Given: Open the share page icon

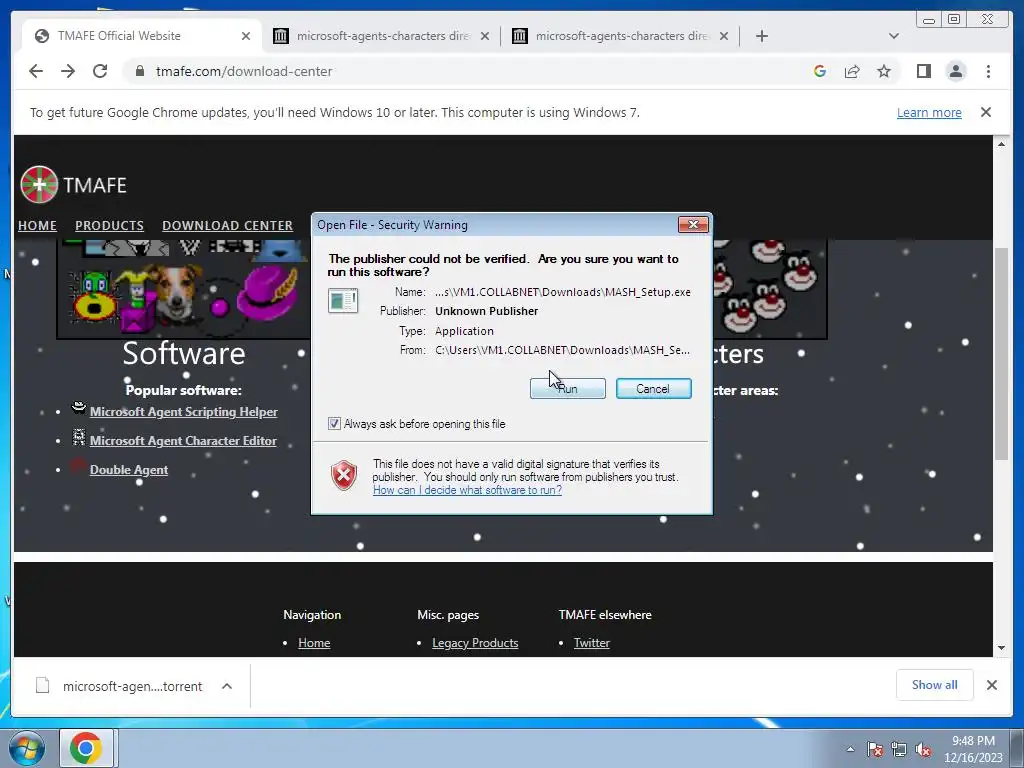Looking at the screenshot, I should [x=852, y=71].
